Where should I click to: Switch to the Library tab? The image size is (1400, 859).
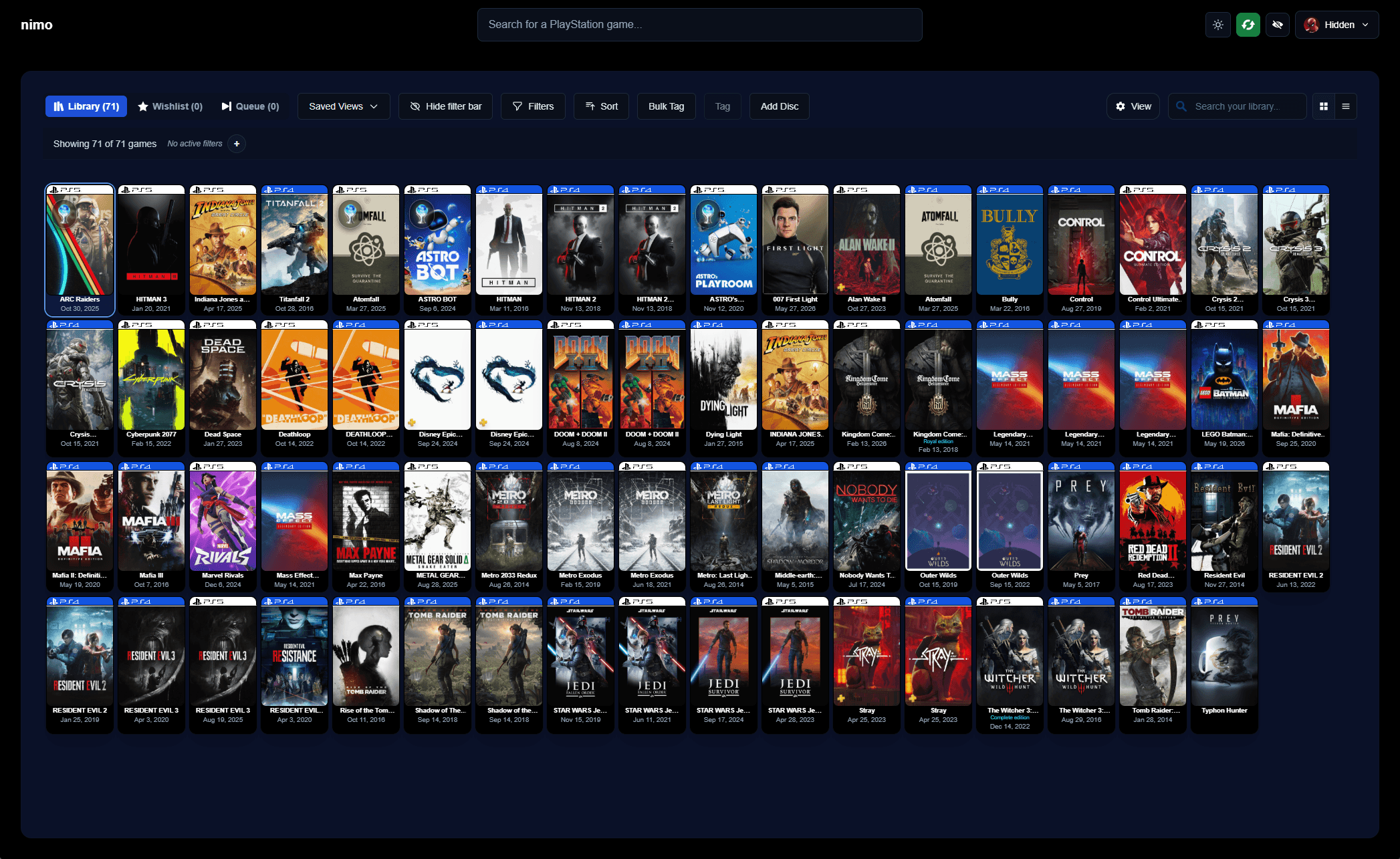[86, 106]
